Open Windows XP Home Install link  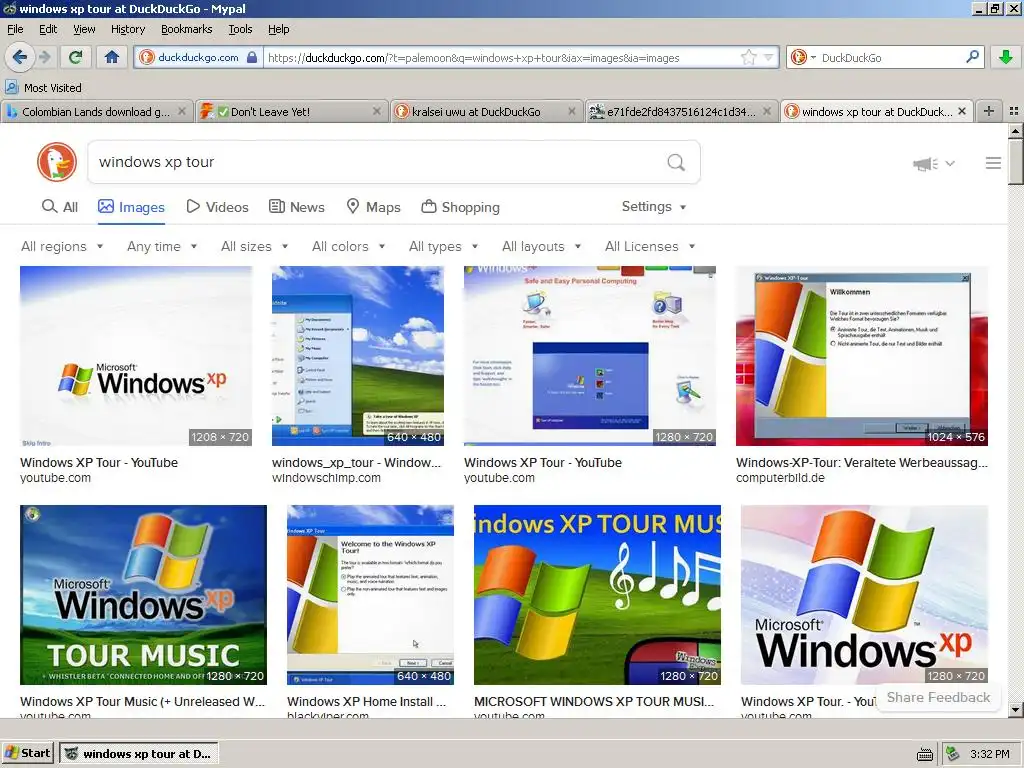(366, 701)
